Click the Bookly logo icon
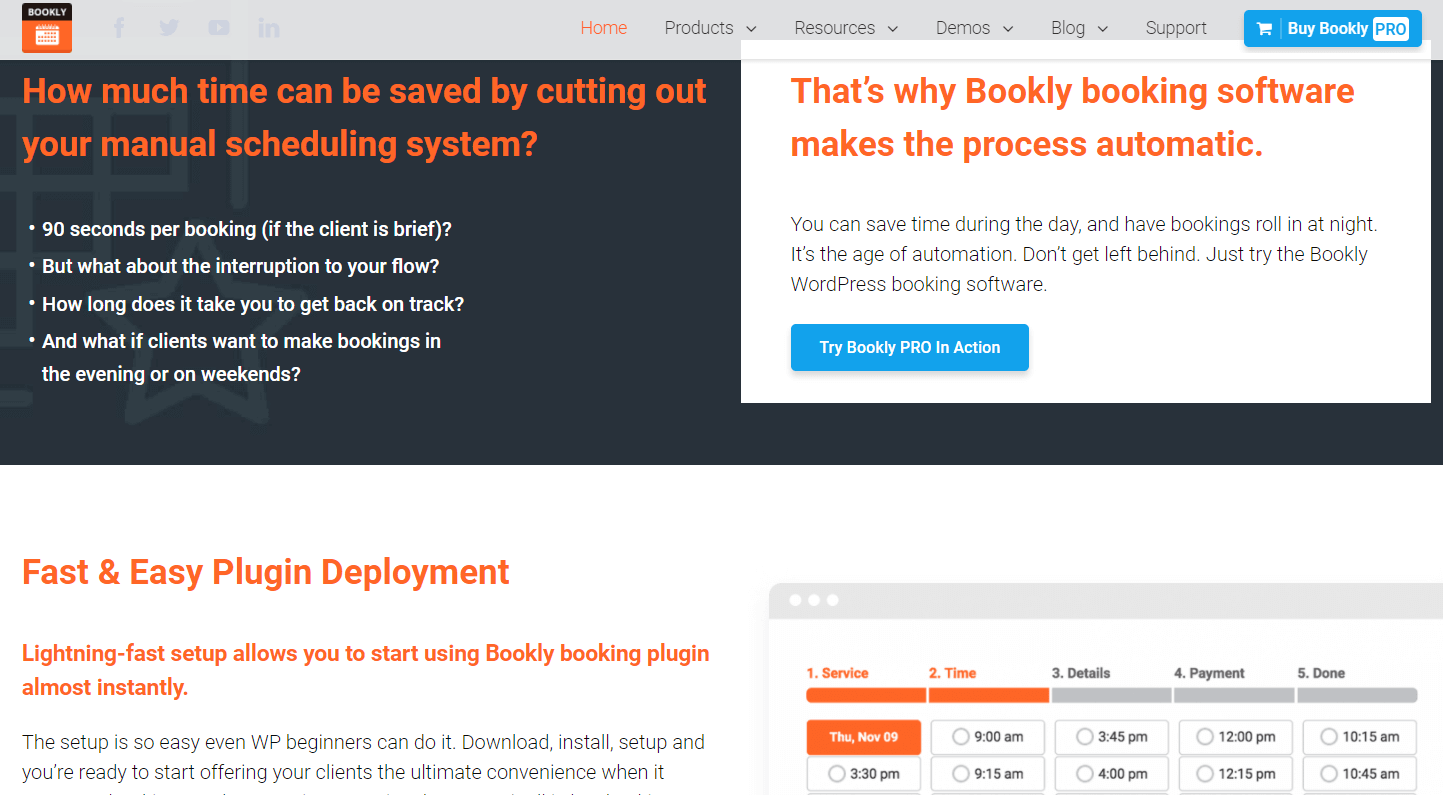 point(47,28)
